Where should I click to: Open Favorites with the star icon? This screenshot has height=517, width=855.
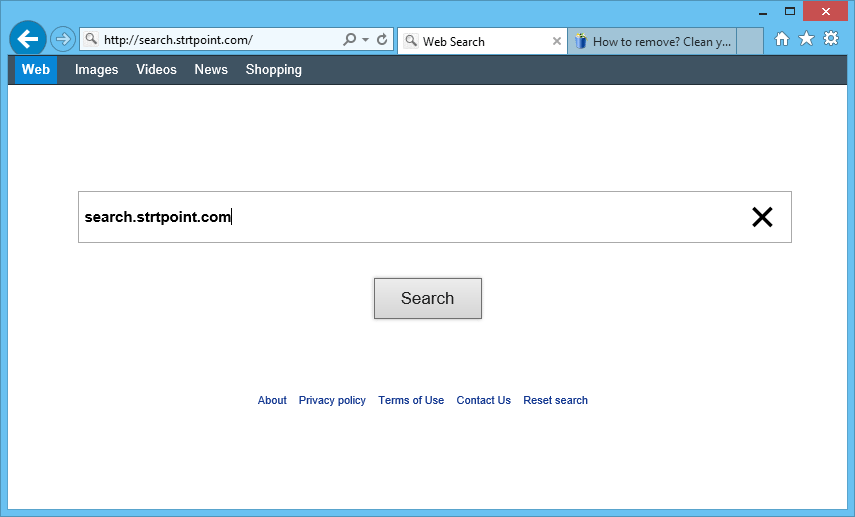[806, 38]
